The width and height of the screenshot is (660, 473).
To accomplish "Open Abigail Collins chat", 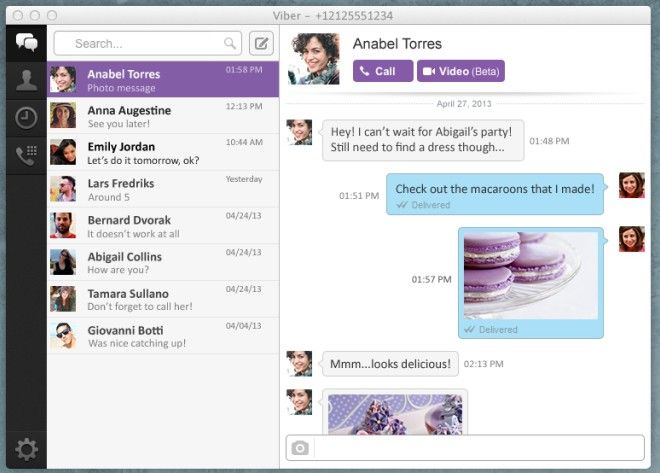I will tap(163, 262).
